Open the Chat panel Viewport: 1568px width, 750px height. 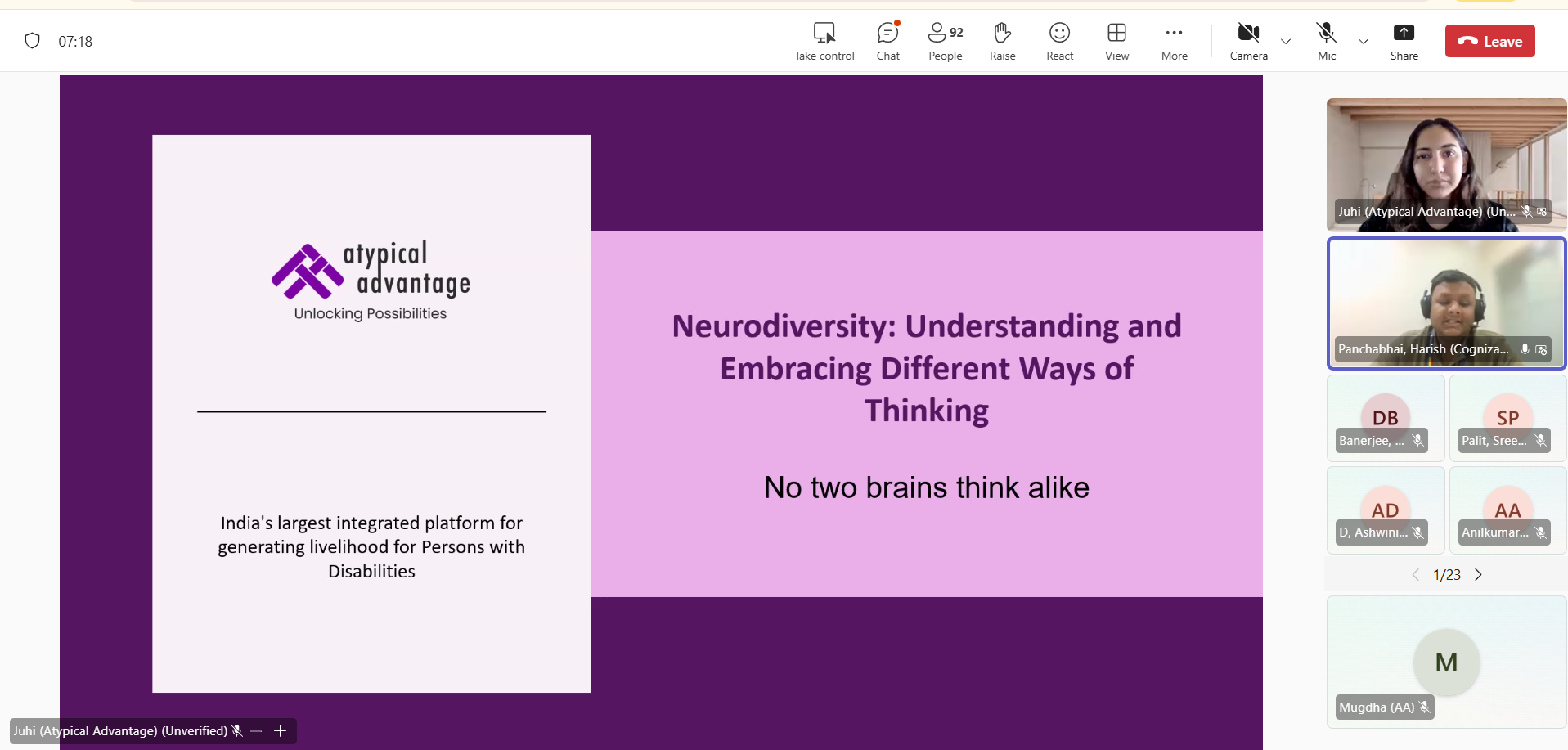point(887,40)
